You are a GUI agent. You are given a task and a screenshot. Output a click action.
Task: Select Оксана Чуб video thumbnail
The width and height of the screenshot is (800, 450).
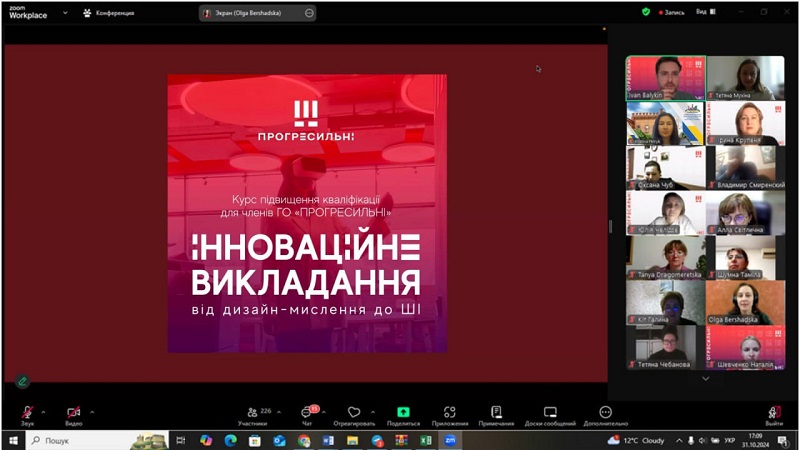pos(666,167)
